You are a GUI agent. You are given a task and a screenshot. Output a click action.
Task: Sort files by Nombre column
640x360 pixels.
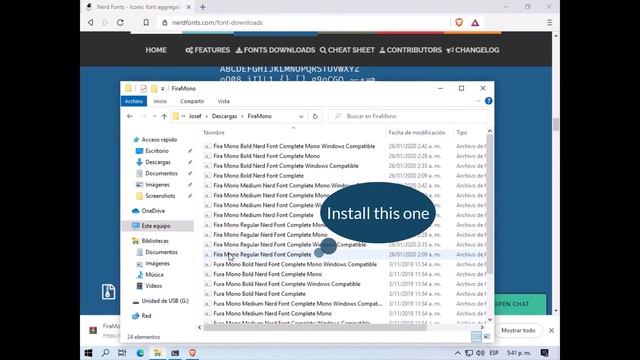214,133
